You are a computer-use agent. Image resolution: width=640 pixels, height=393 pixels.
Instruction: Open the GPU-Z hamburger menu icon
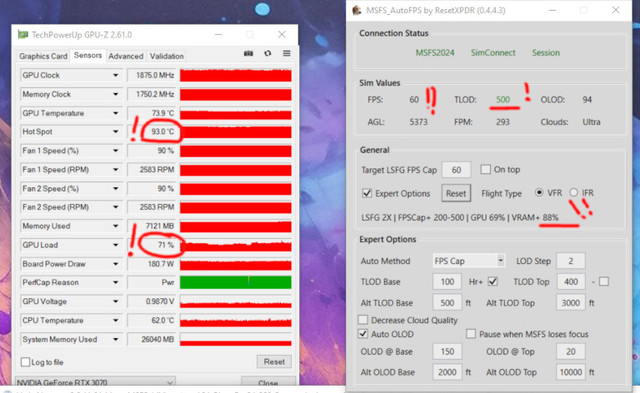[287, 53]
